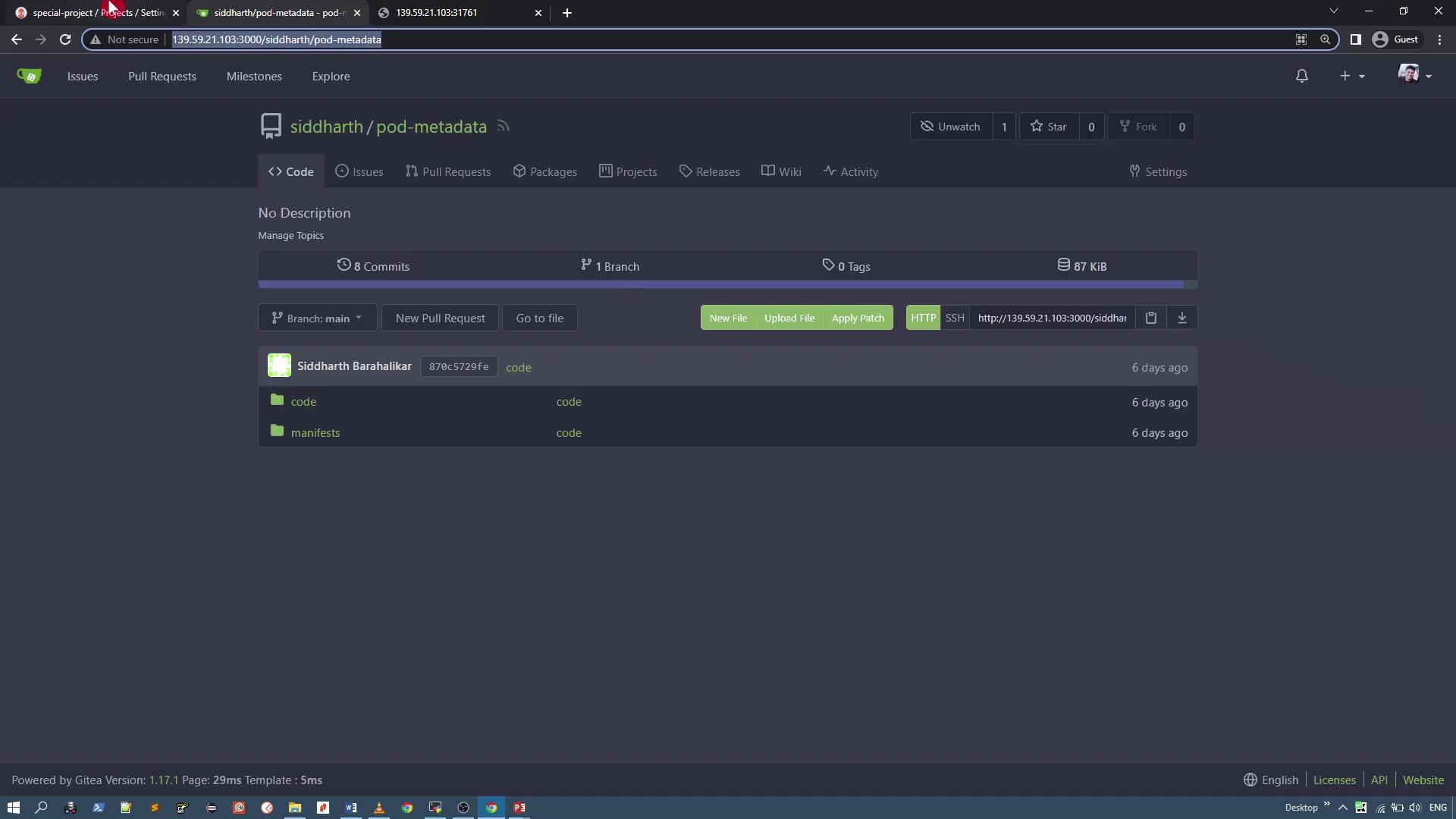Open the notifications bell icon
The height and width of the screenshot is (819, 1456).
(1301, 76)
